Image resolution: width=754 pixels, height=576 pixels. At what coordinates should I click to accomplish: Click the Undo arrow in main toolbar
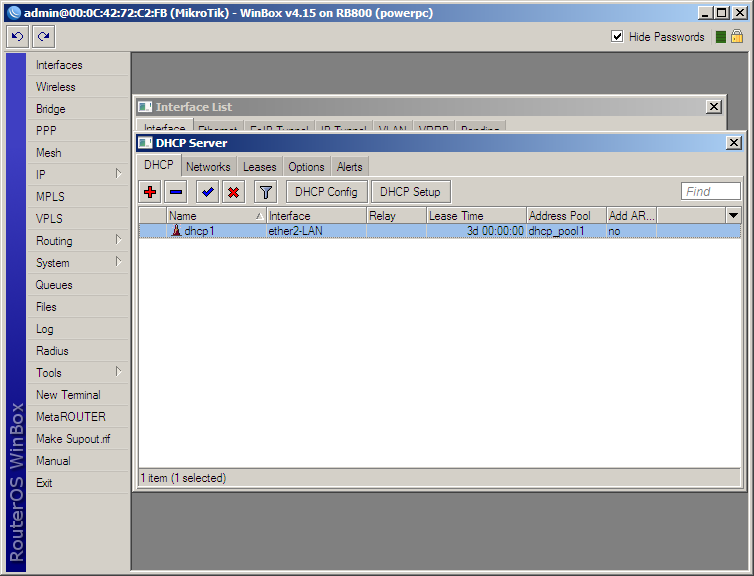click(x=18, y=37)
